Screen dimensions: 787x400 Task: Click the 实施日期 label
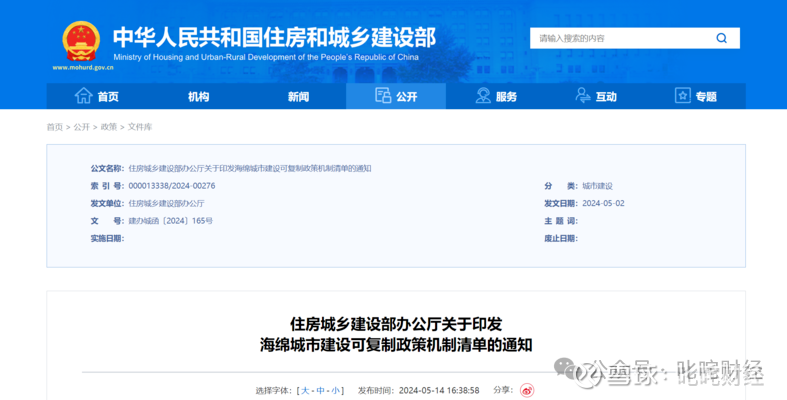[107, 238]
